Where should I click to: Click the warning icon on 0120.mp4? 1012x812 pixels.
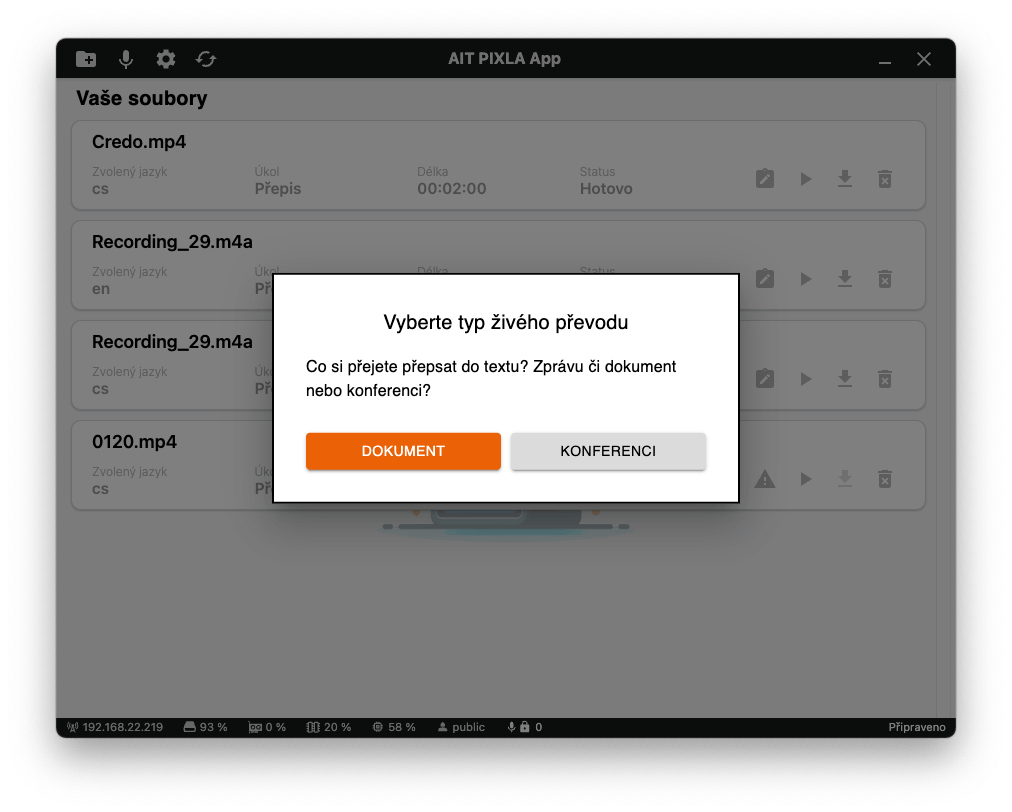click(x=765, y=479)
